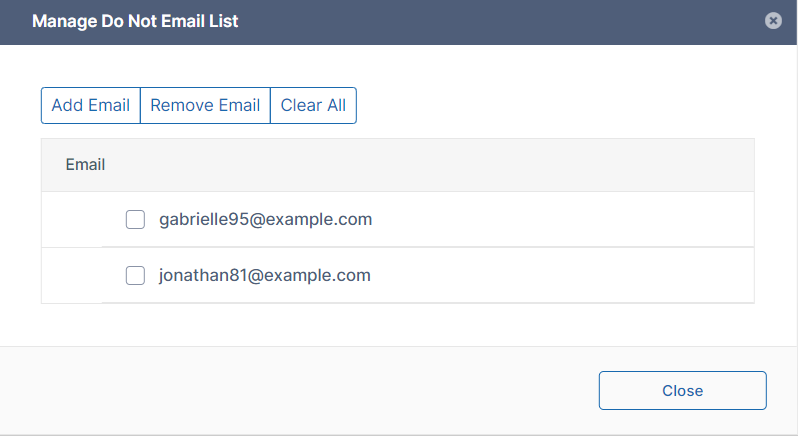This screenshot has width=798, height=436.
Task: Hit the Clear All button
Action: [x=313, y=105]
